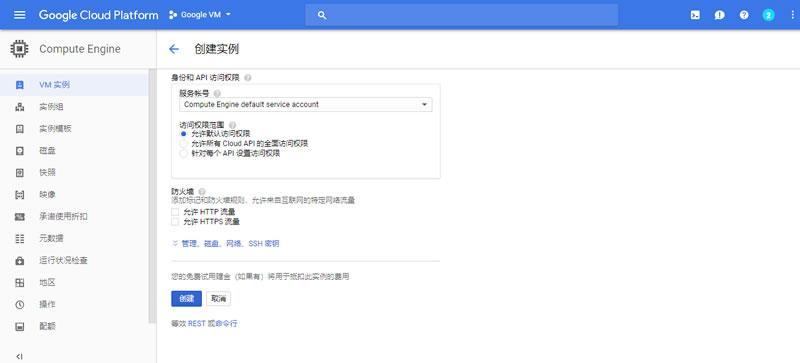Image resolution: width=800 pixels, height=363 pixels.
Task: Activate the Cloud Shell icon
Action: (x=695, y=15)
